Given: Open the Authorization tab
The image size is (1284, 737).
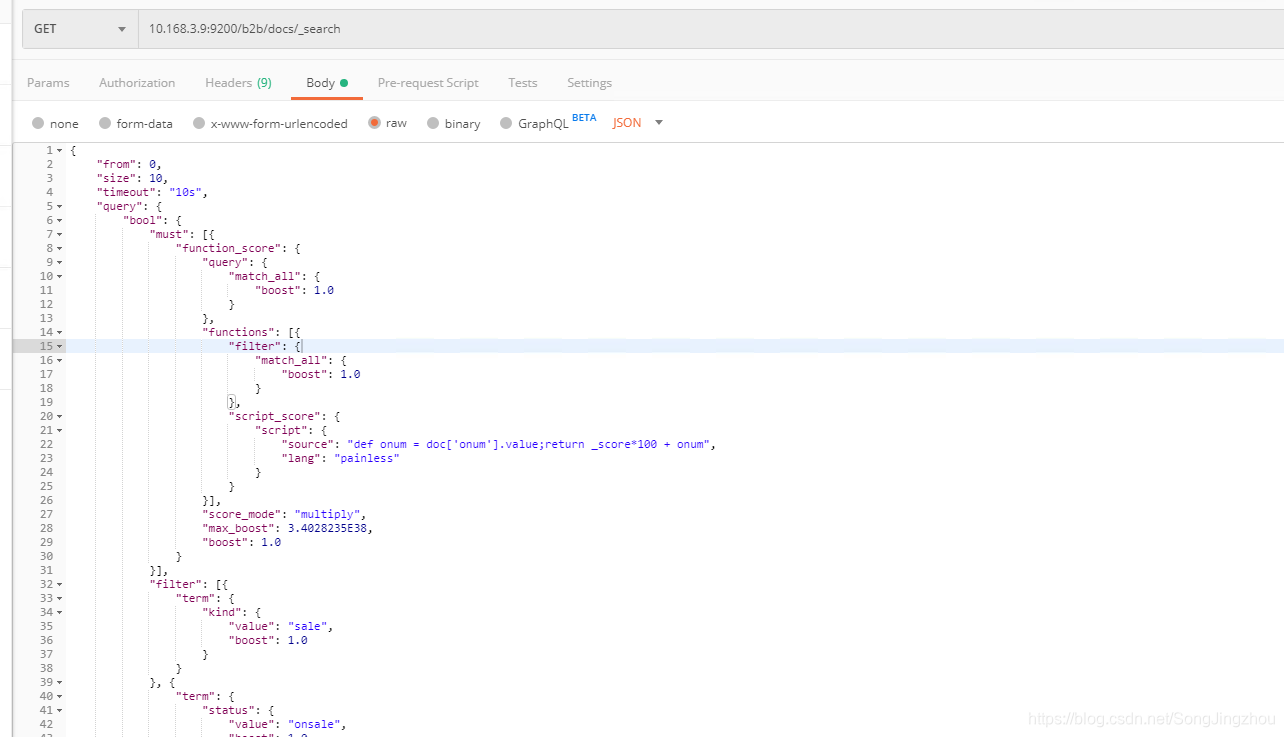Looking at the screenshot, I should (137, 82).
